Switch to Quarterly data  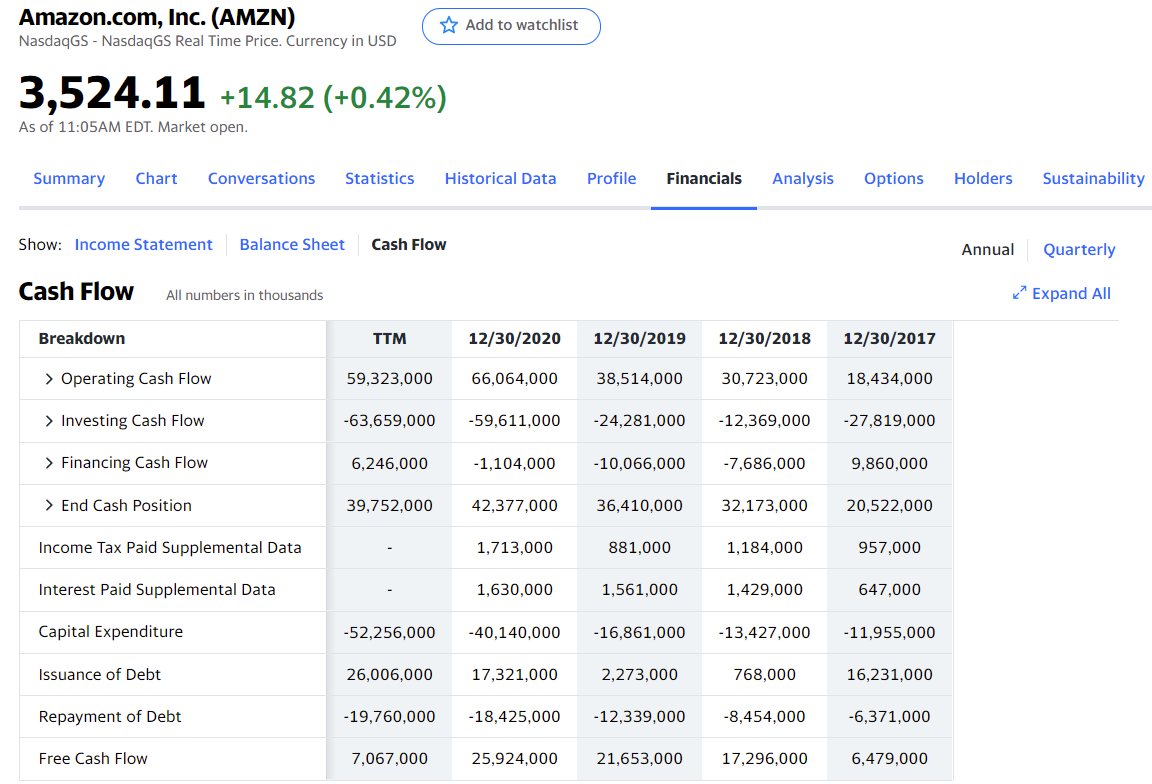1079,250
